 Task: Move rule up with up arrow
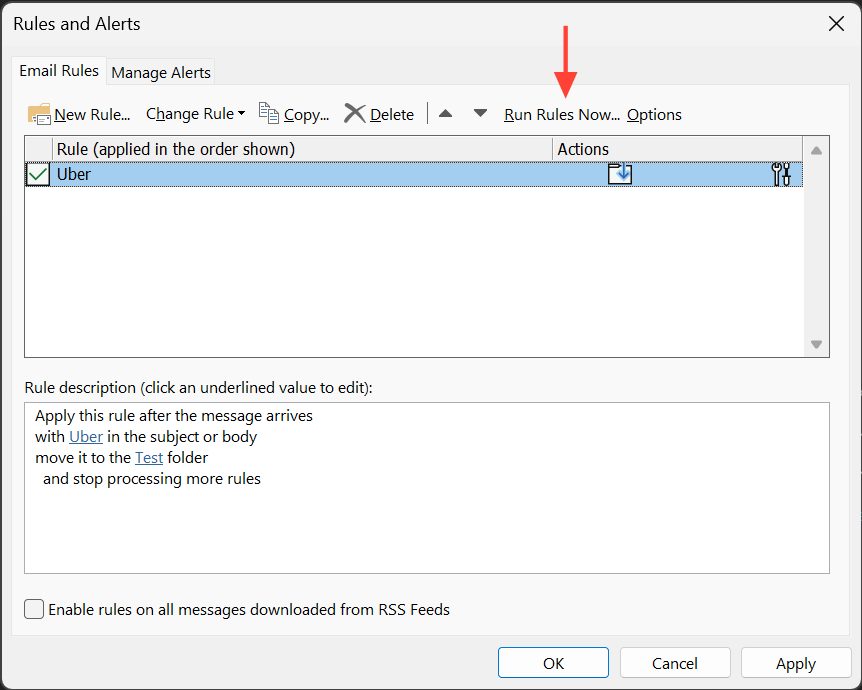[446, 114]
